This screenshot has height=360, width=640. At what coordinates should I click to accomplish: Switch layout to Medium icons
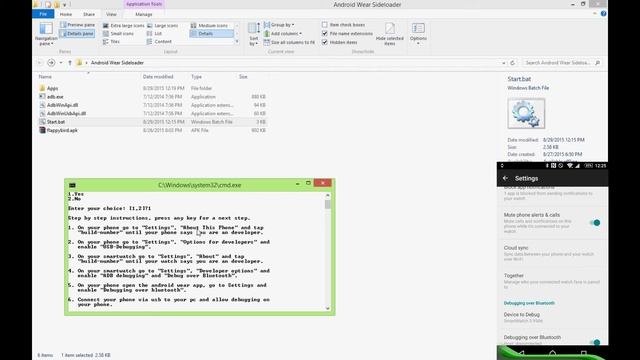tap(209, 25)
